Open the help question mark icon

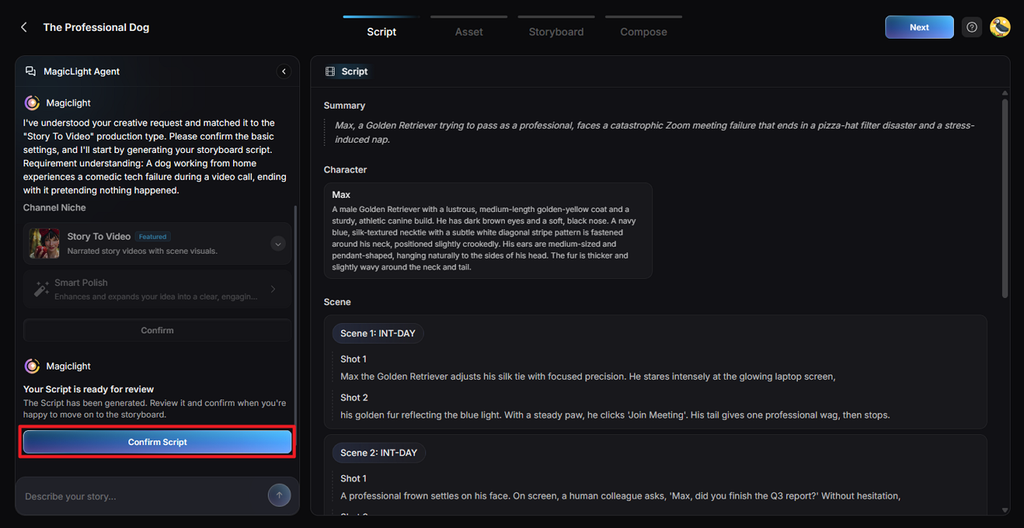[x=972, y=27]
